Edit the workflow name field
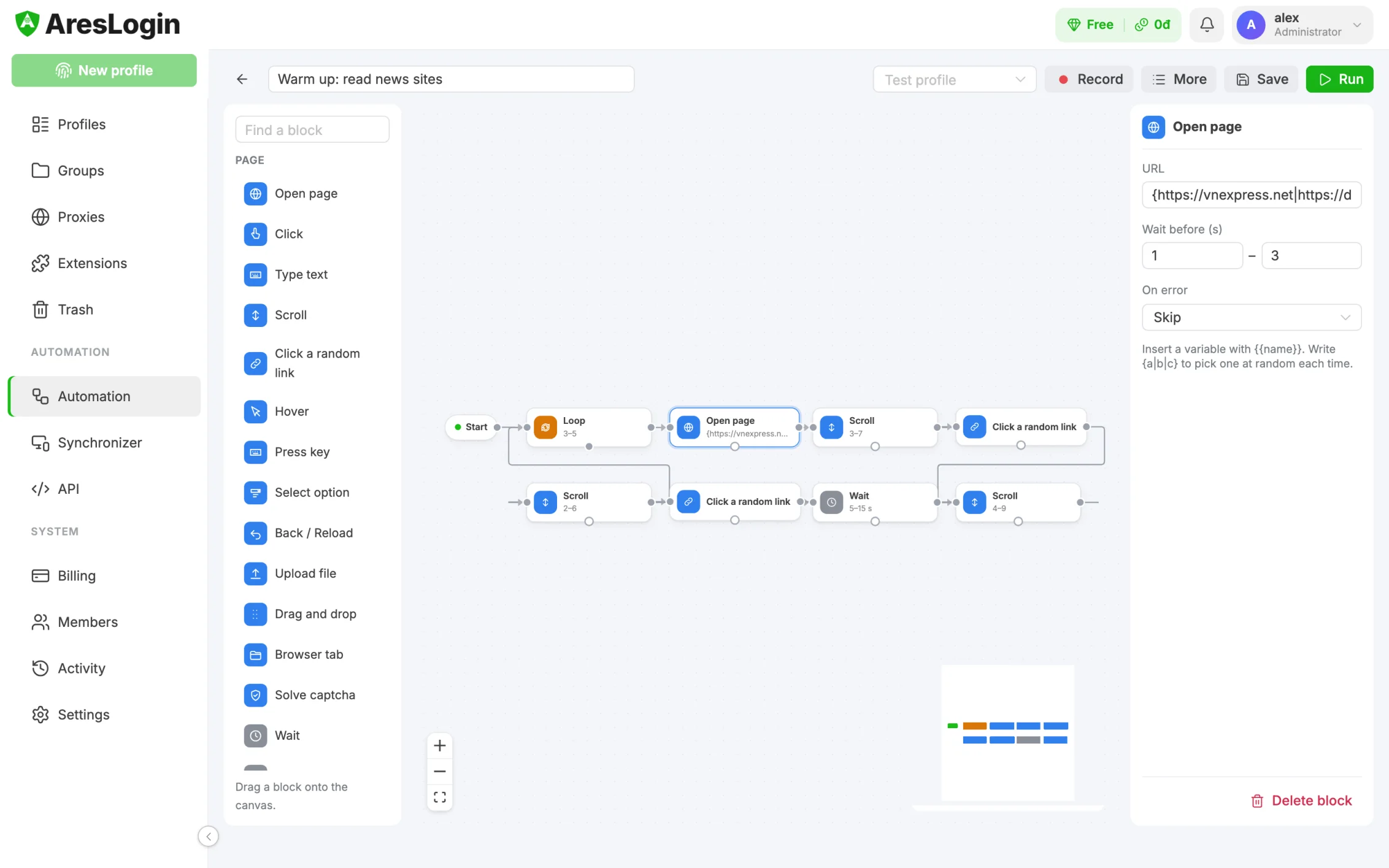1389x868 pixels. (451, 79)
